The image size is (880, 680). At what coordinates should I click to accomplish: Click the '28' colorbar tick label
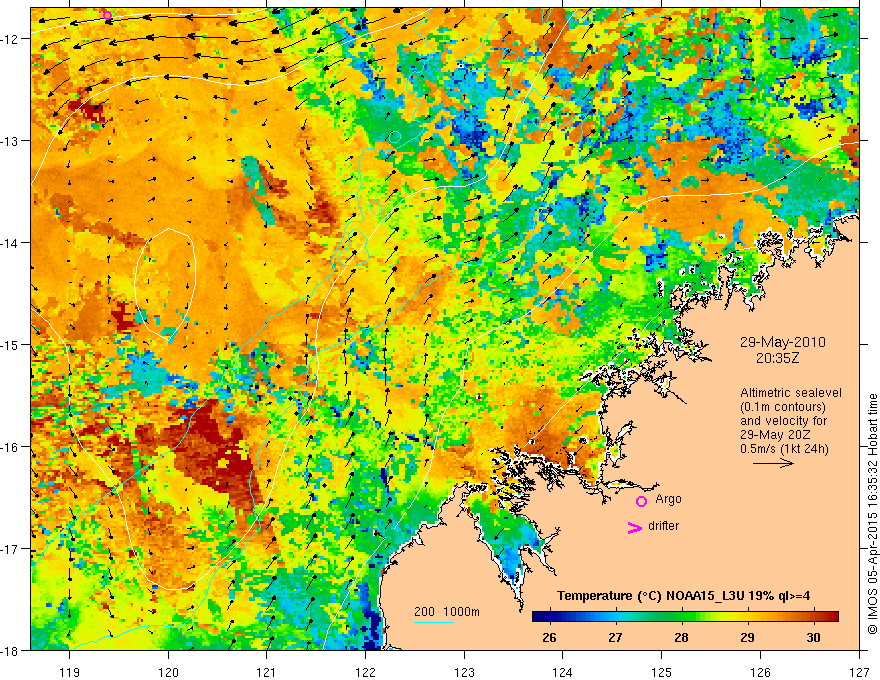pyautogui.click(x=681, y=637)
